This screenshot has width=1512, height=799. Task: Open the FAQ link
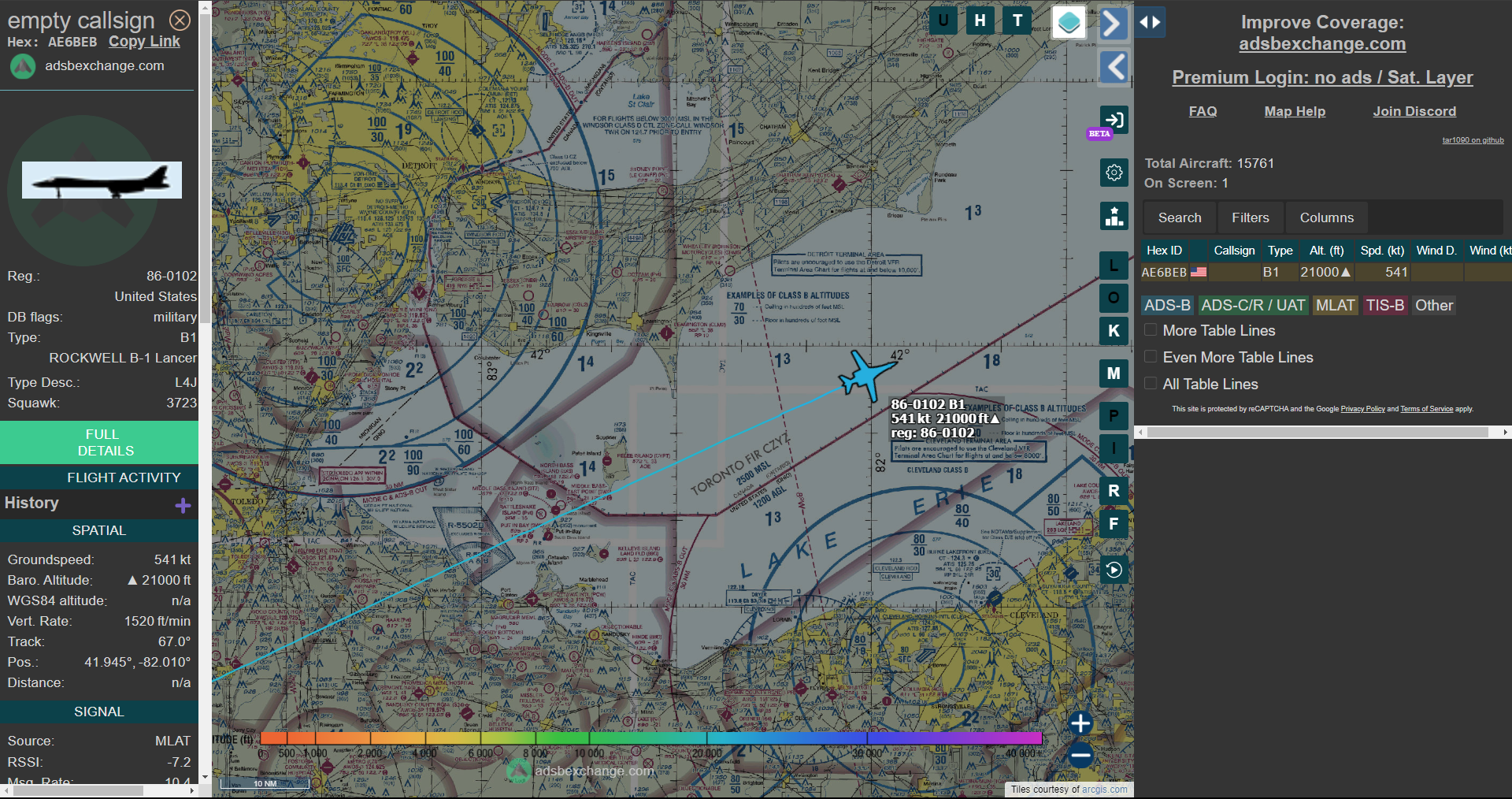(1203, 111)
